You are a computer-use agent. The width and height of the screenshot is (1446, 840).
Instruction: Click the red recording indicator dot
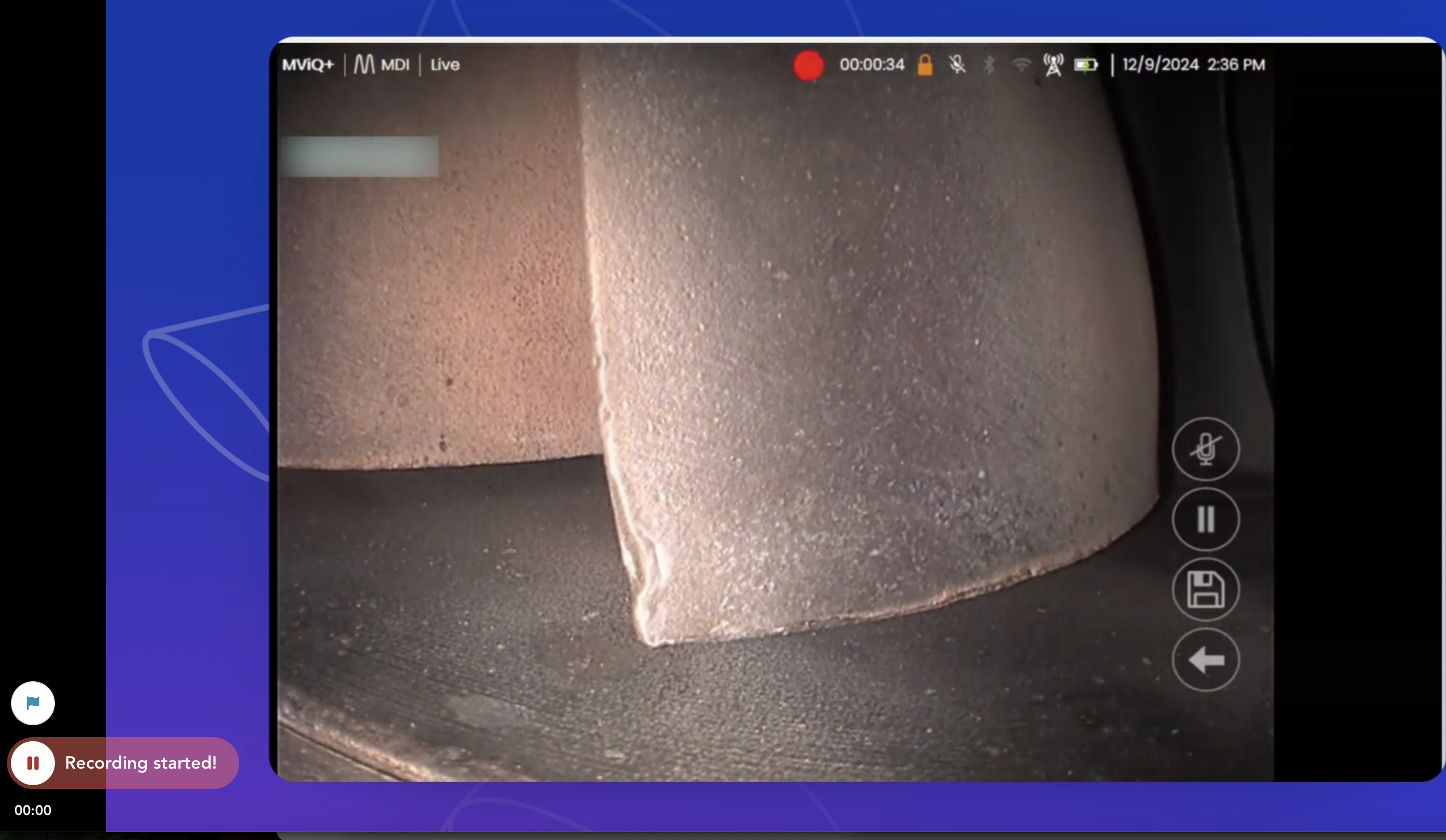point(808,65)
